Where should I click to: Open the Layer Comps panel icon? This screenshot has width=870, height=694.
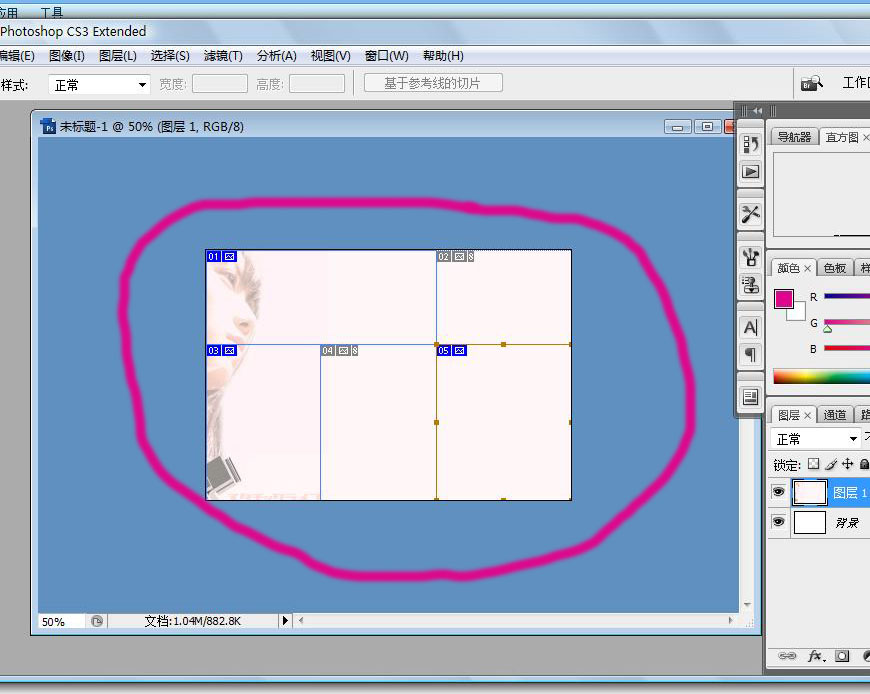(751, 397)
